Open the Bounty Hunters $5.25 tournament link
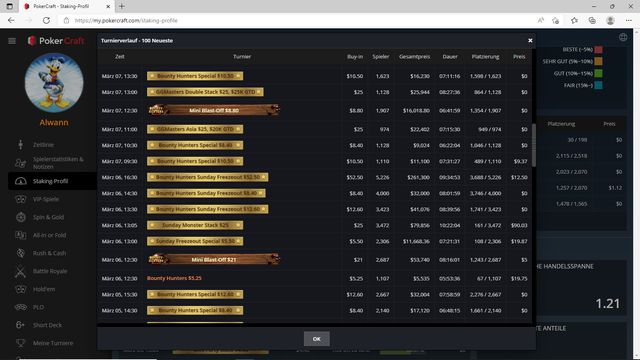Image resolution: width=640 pixels, height=360 pixels. pyautogui.click(x=174, y=278)
